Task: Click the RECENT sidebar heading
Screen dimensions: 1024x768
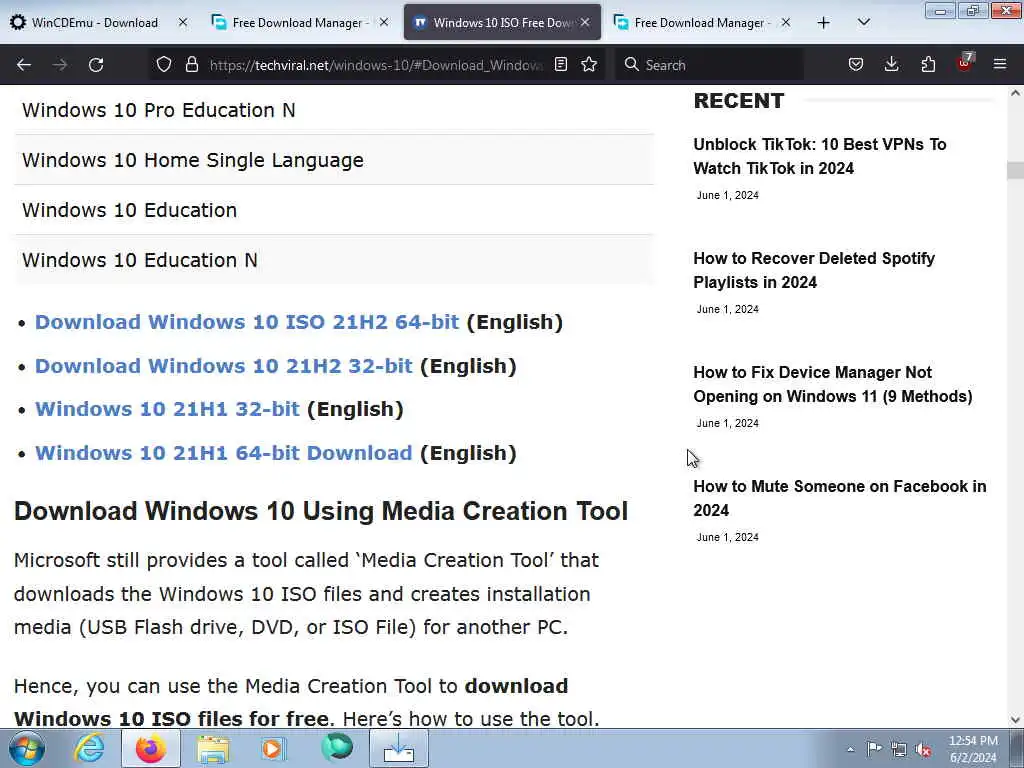Action: [739, 101]
